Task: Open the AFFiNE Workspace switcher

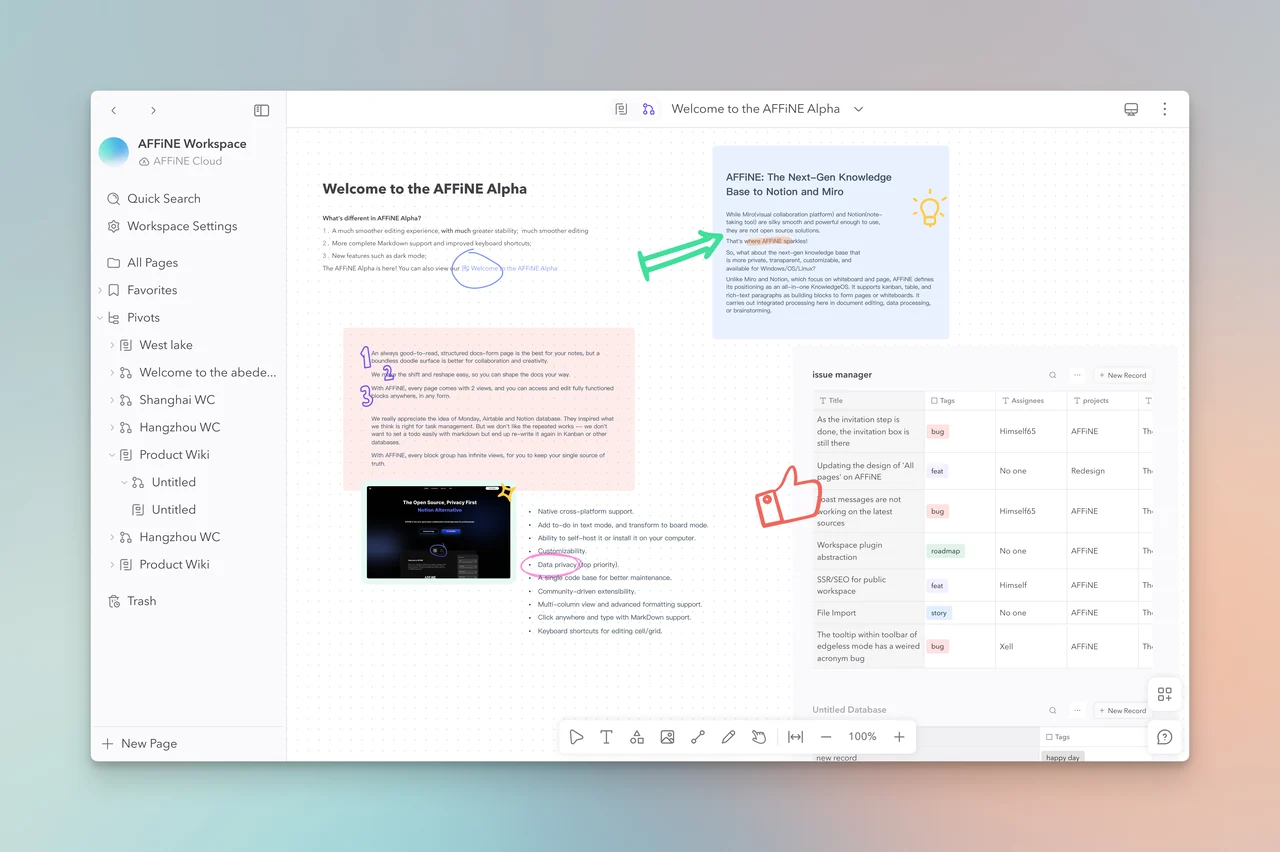Action: (173, 152)
